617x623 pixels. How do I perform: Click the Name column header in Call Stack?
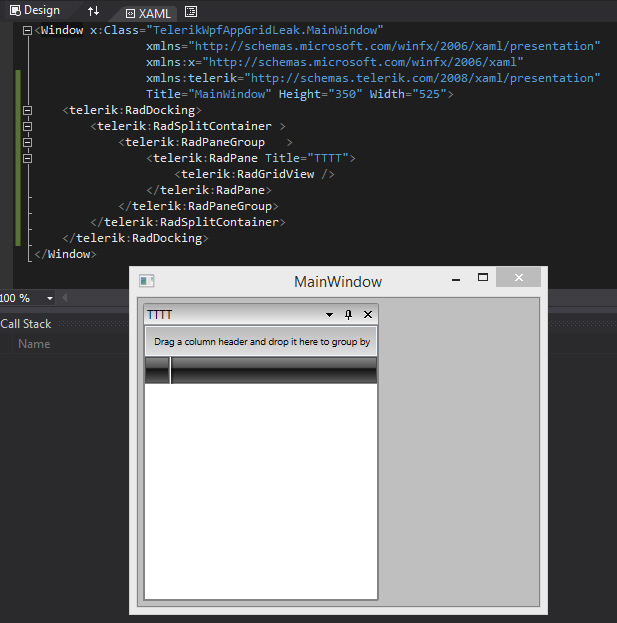34,344
